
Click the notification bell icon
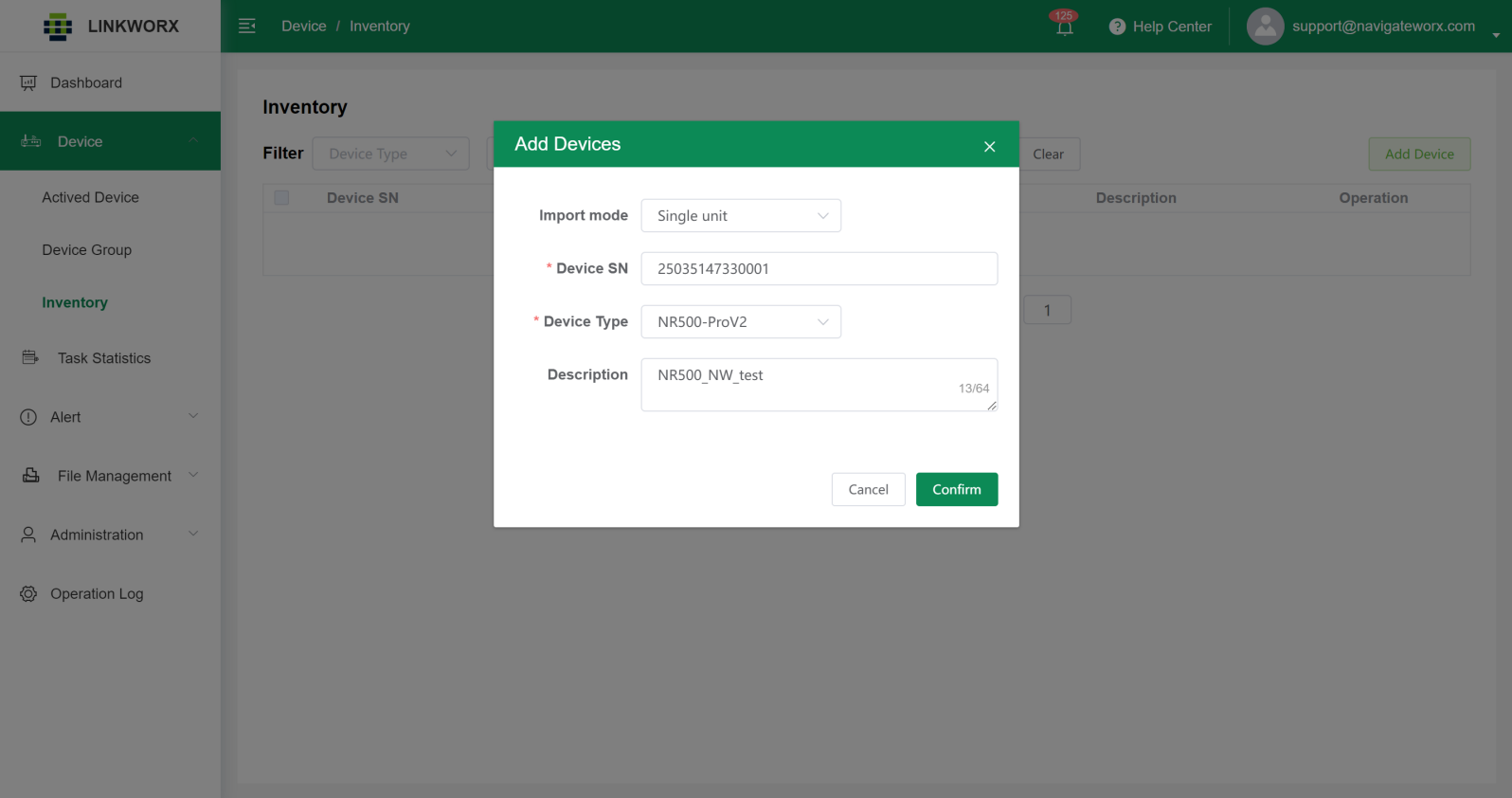pyautogui.click(x=1064, y=27)
